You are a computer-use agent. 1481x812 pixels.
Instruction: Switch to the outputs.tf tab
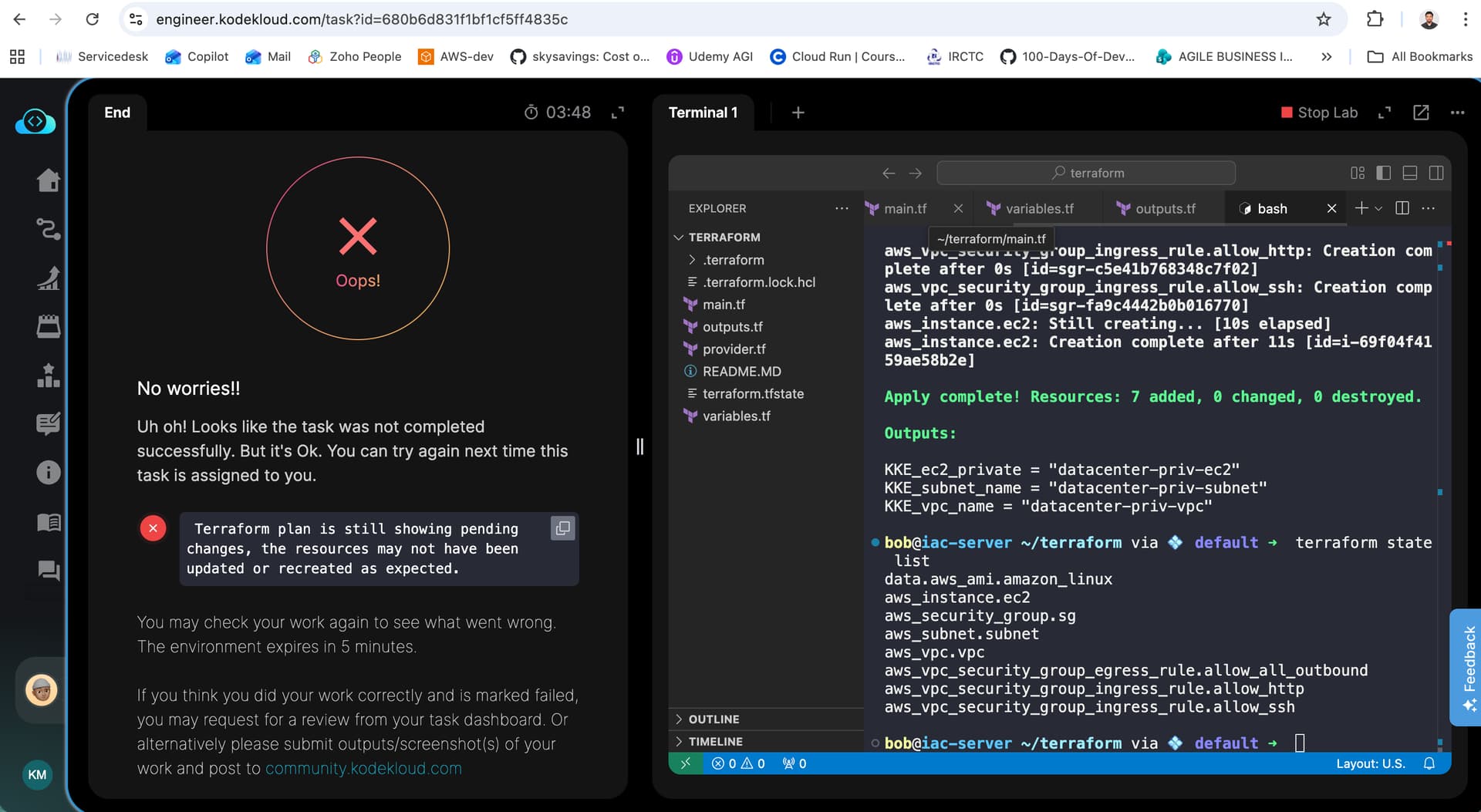coord(1165,208)
